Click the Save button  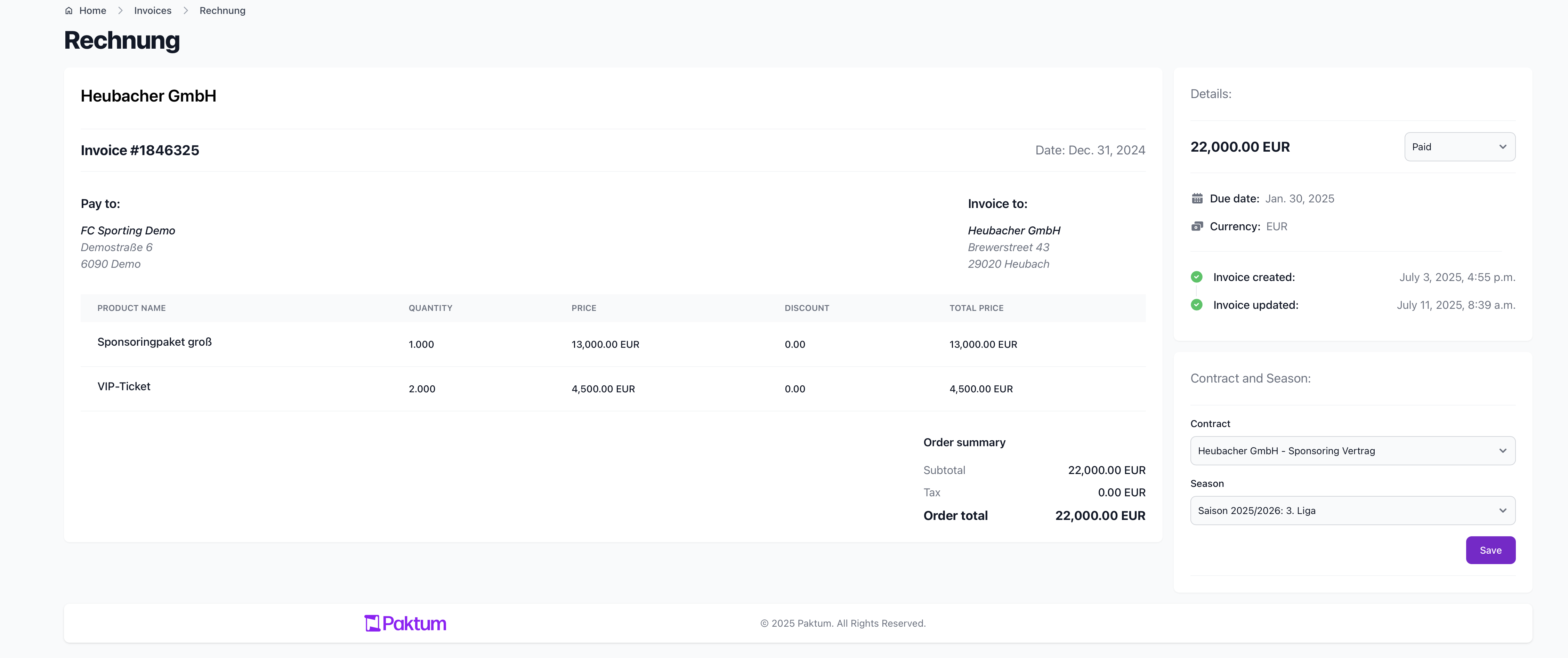pos(1490,550)
